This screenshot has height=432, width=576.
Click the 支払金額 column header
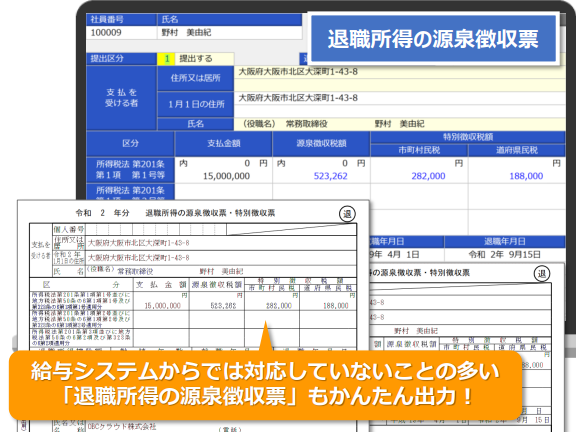click(224, 144)
